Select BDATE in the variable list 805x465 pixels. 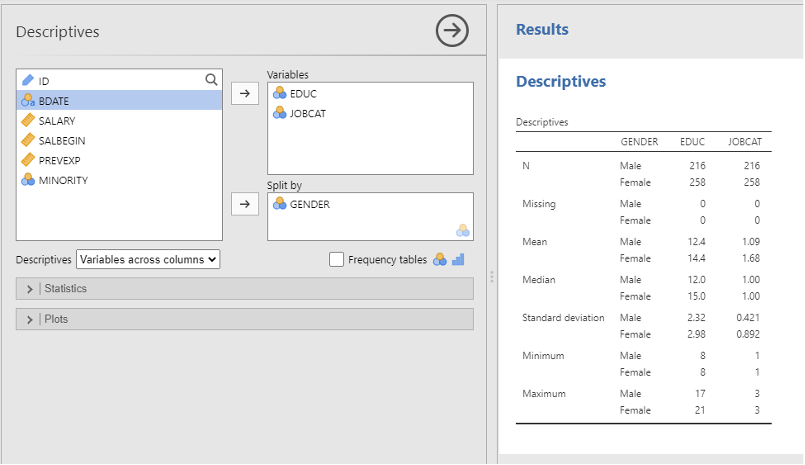(x=119, y=101)
